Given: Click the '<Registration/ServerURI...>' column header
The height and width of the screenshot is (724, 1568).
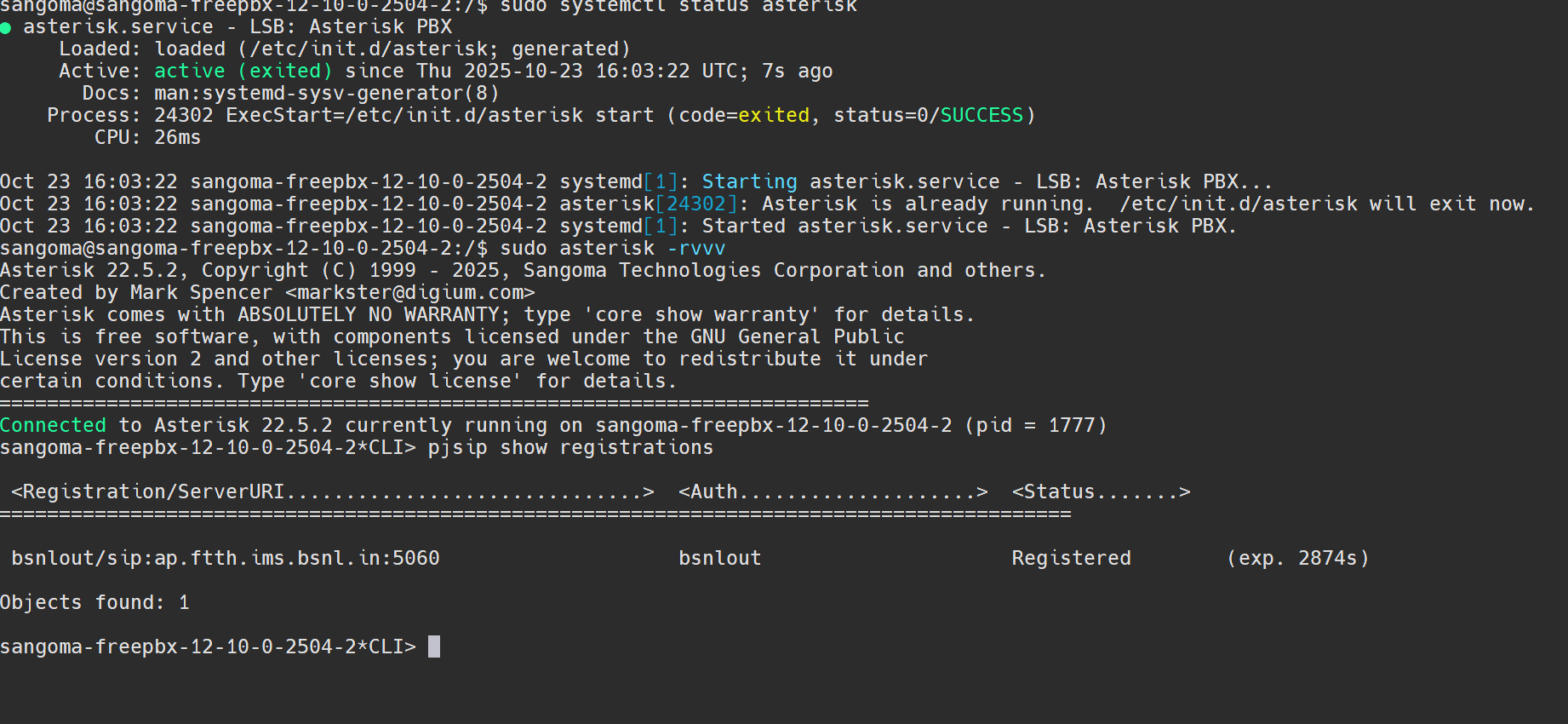Looking at the screenshot, I should pos(332,491).
